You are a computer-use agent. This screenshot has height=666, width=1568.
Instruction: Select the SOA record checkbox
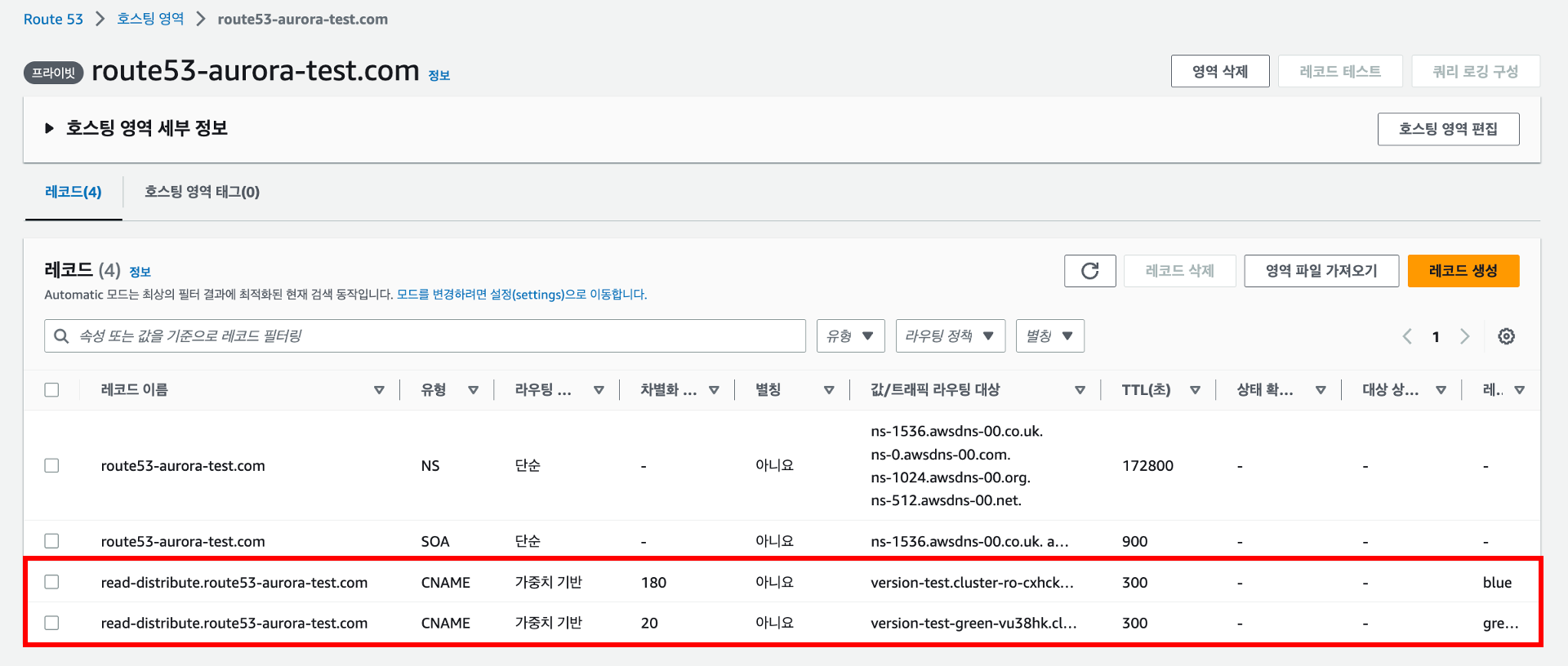pyautogui.click(x=51, y=541)
